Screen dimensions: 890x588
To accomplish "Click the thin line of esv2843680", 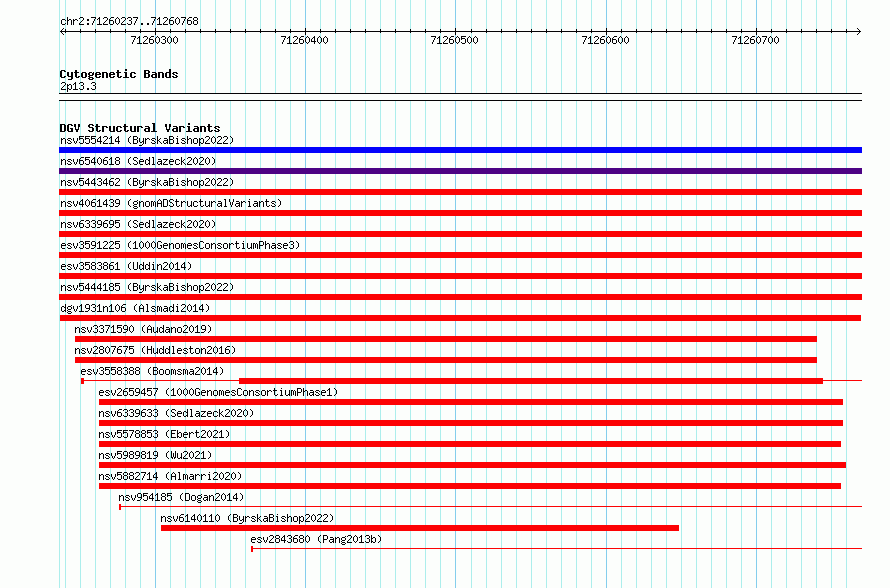I will tap(557, 548).
